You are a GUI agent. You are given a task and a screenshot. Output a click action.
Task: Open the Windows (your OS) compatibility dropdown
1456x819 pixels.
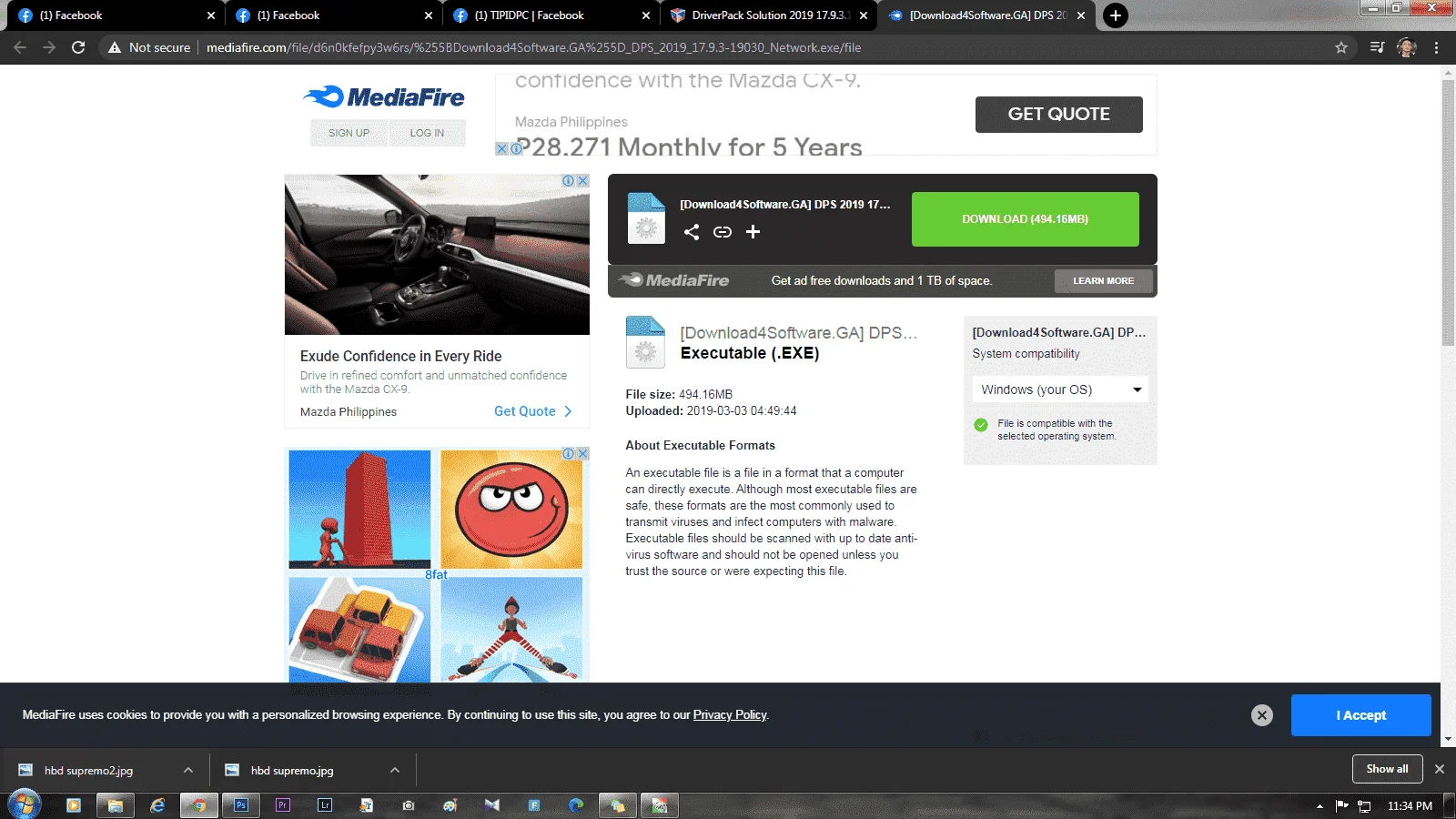click(1060, 389)
